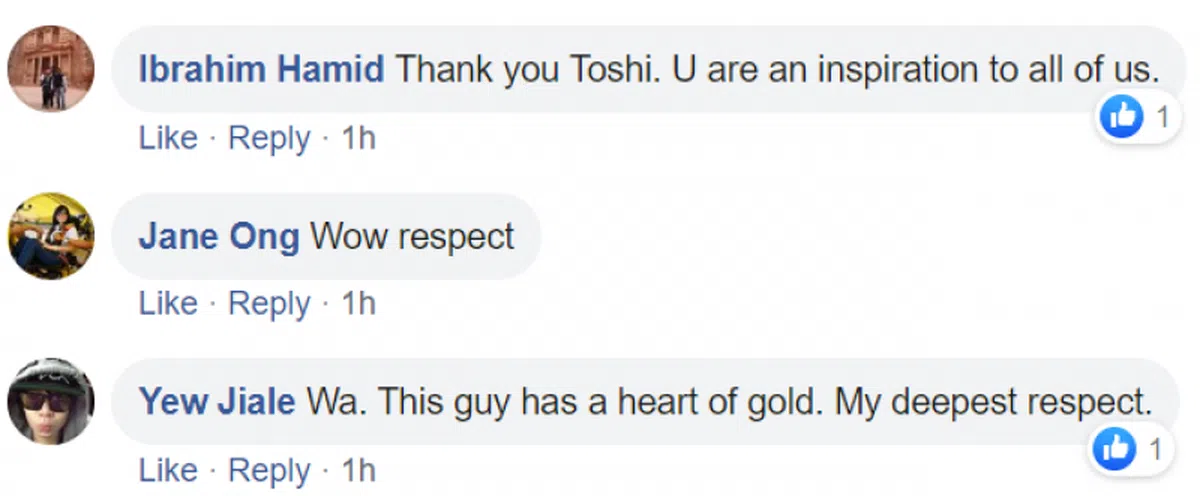Visit Ibrahim Hamid's profile via name link
This screenshot has width=1200, height=496.
[x=261, y=69]
